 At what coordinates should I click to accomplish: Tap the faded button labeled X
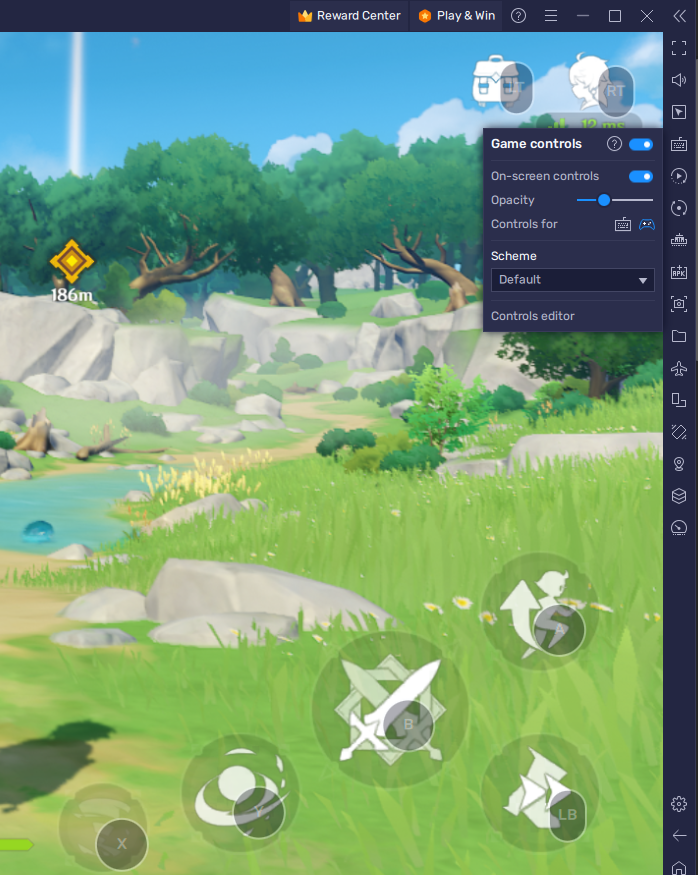pyautogui.click(x=104, y=827)
